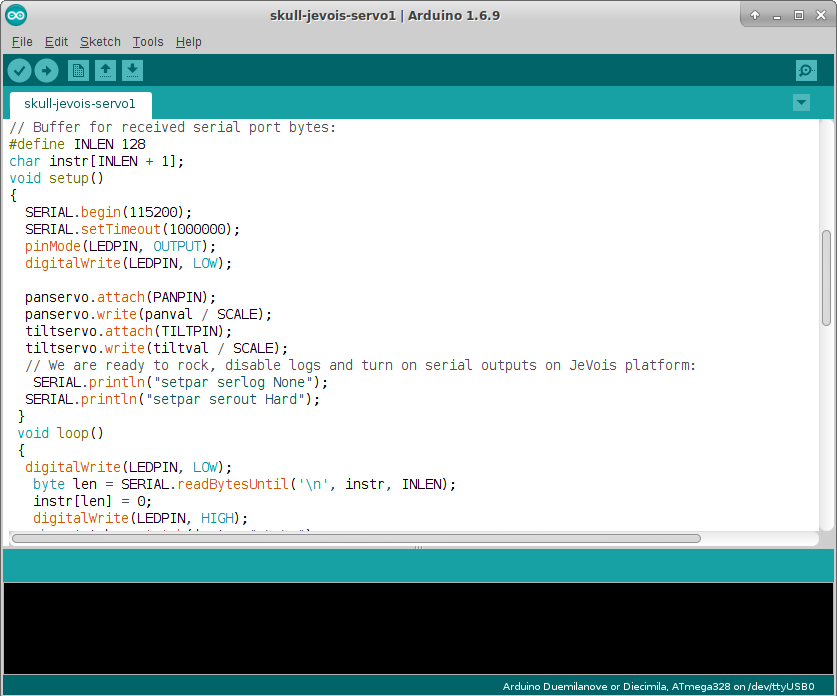Click the '// Buffer for received serial port bytes' comment
The image size is (837, 696).
pyautogui.click(x=172, y=127)
